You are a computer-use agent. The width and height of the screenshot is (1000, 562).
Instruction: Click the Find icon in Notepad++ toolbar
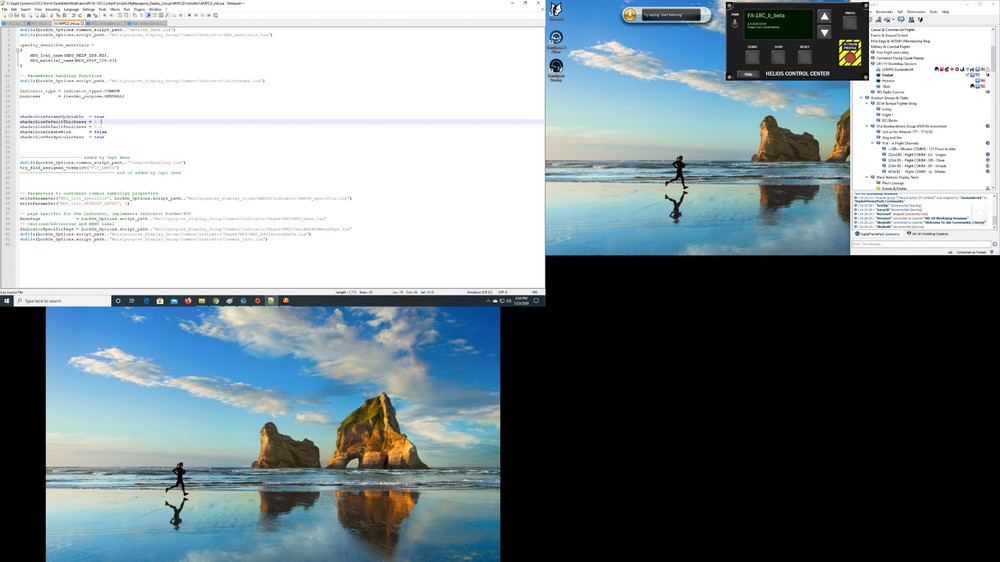[x=89, y=15]
